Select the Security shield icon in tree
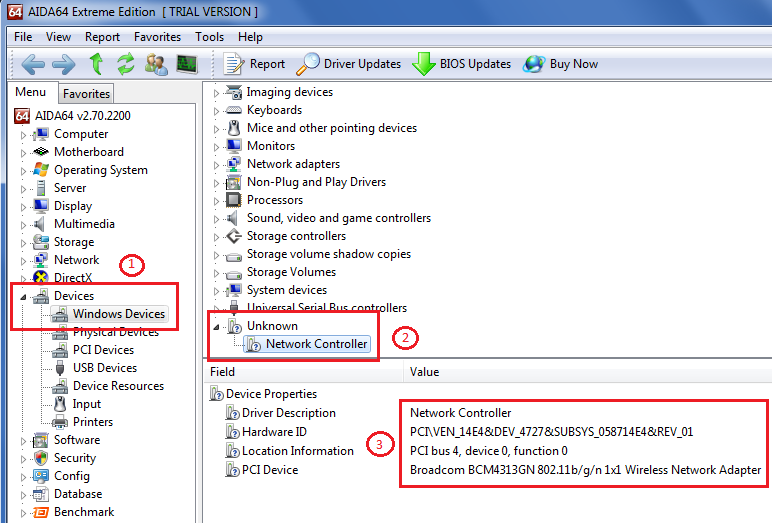Viewport: 772px width, 523px height. point(41,458)
